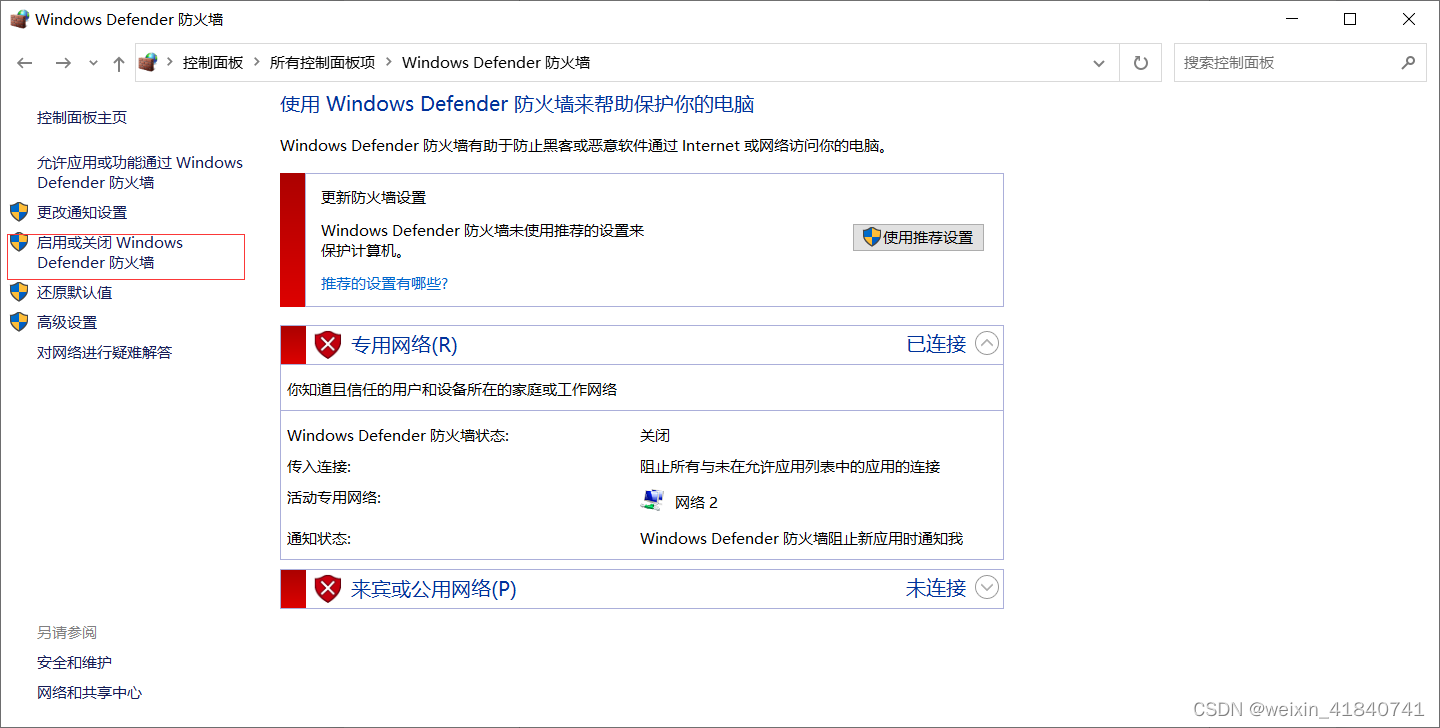Viewport: 1440px width, 728px height.
Task: Open 网络和共享中心 link
Action: (x=90, y=692)
